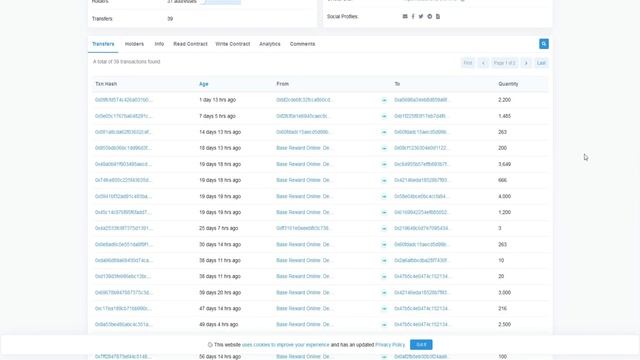Open the From address in the 1,485 quantity row

302,116
